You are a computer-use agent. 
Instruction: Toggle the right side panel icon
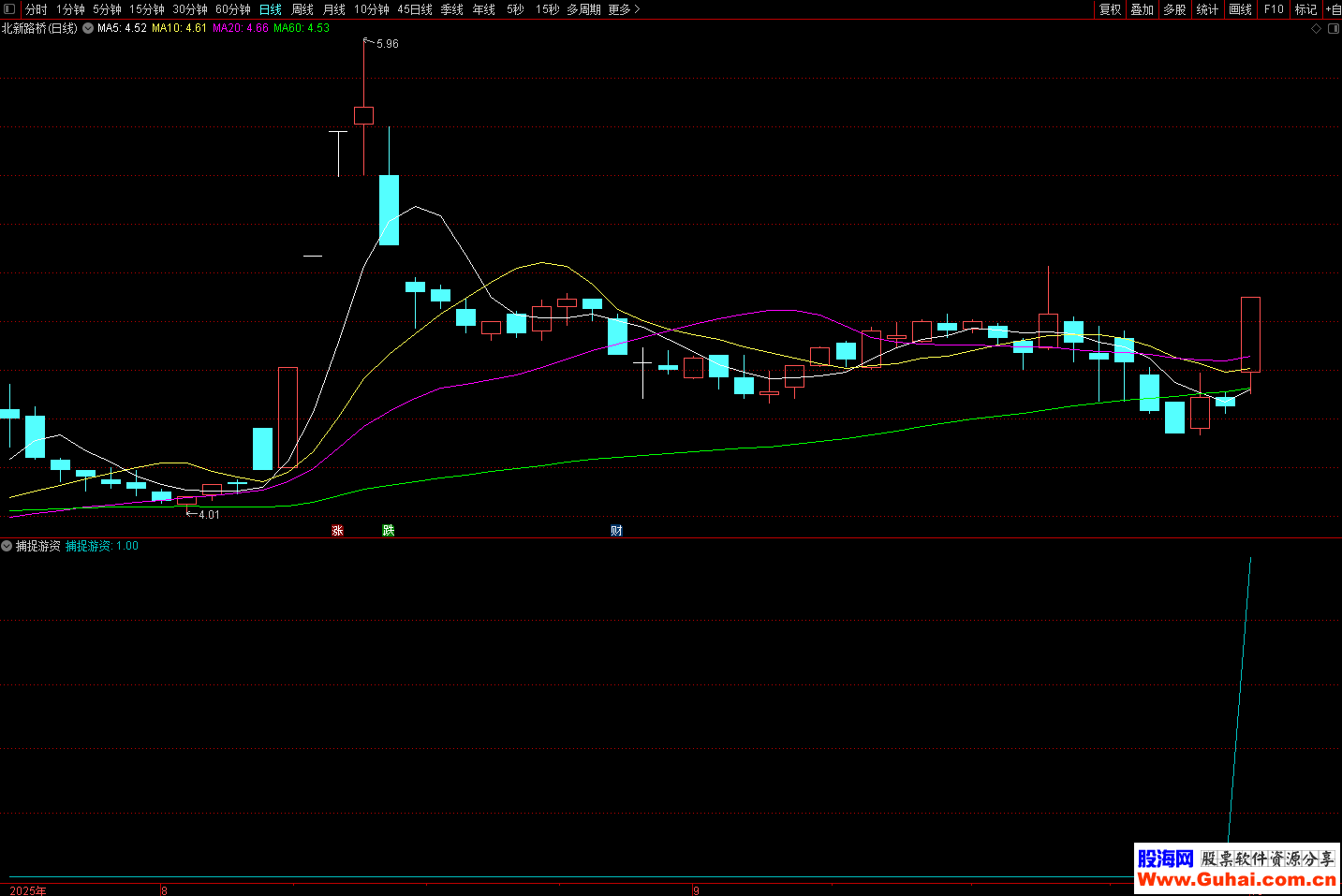click(x=1334, y=29)
